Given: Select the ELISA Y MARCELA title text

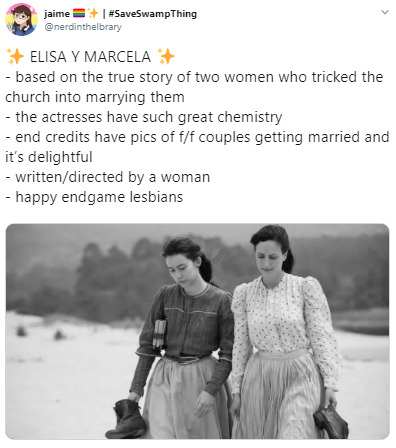Looking at the screenshot, I should (90, 57).
